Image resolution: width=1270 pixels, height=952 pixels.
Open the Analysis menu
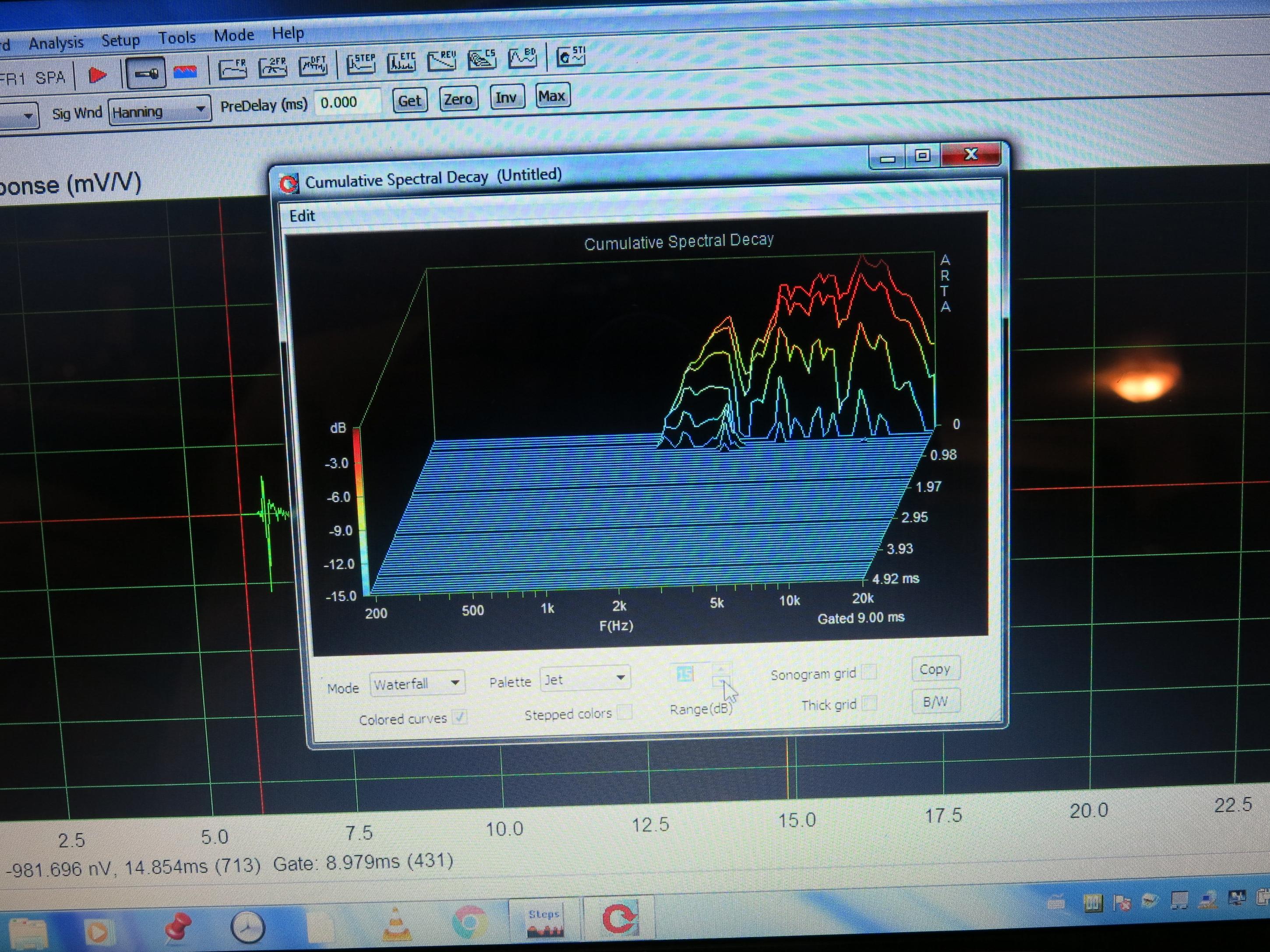[x=56, y=43]
